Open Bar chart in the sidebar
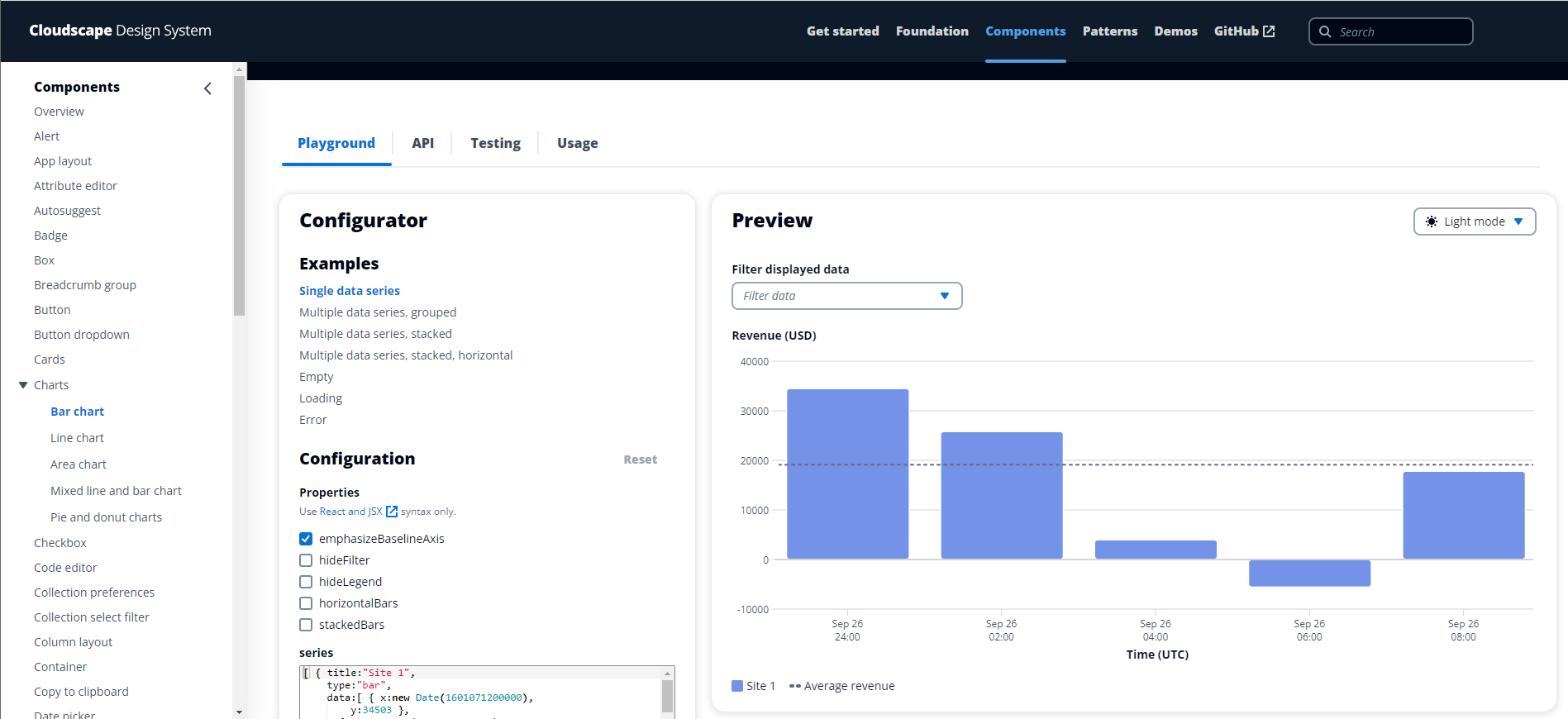 77,412
